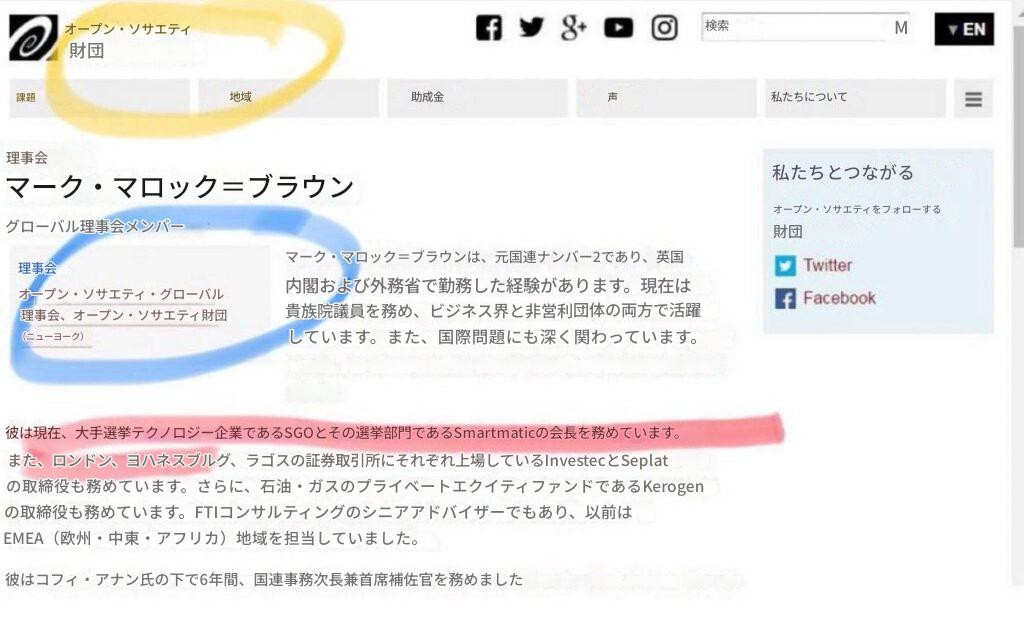Click inside the 検索 search field

(x=793, y=27)
